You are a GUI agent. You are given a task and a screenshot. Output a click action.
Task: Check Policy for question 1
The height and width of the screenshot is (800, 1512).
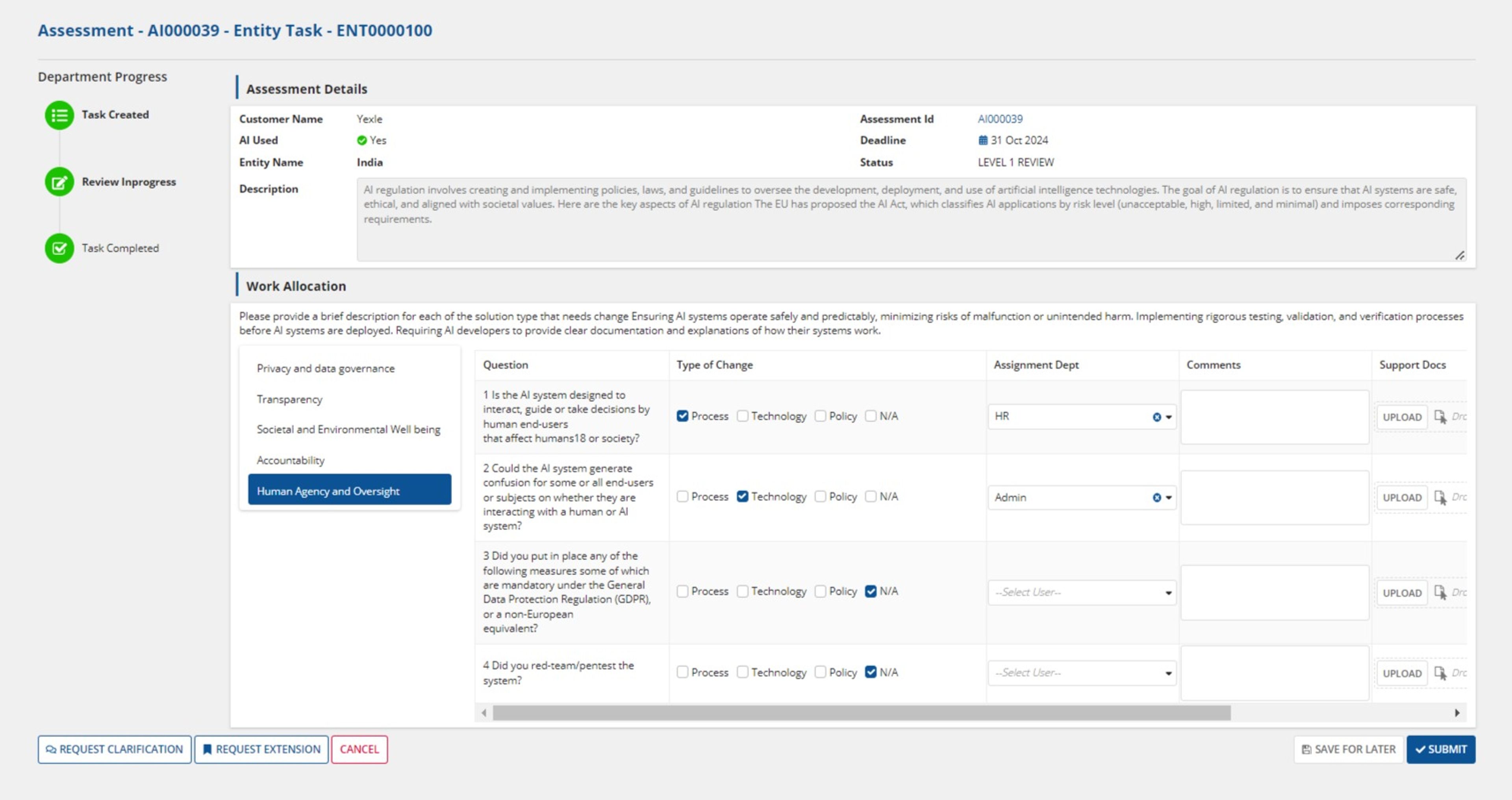[x=820, y=416]
